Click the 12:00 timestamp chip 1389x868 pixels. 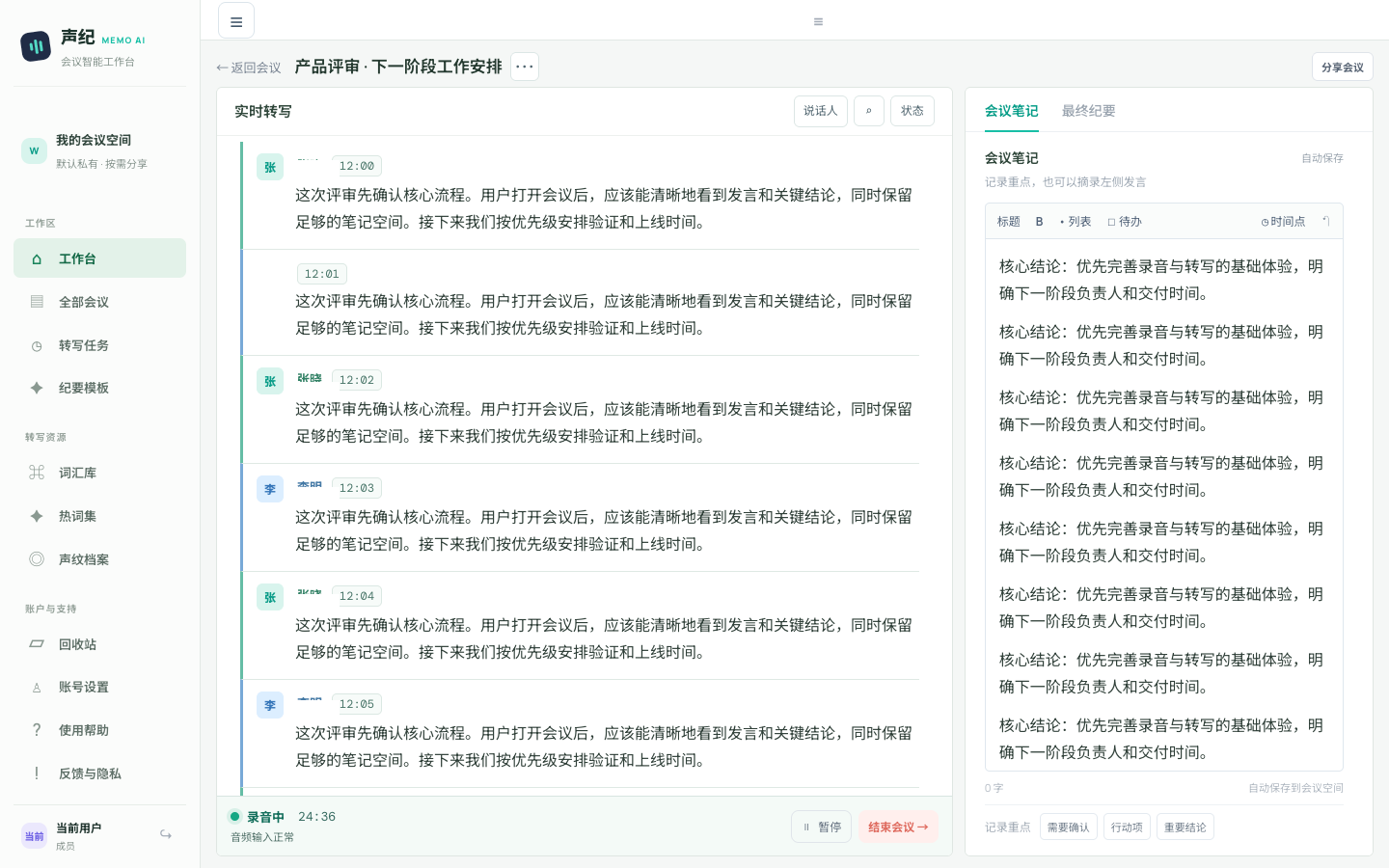[357, 166]
